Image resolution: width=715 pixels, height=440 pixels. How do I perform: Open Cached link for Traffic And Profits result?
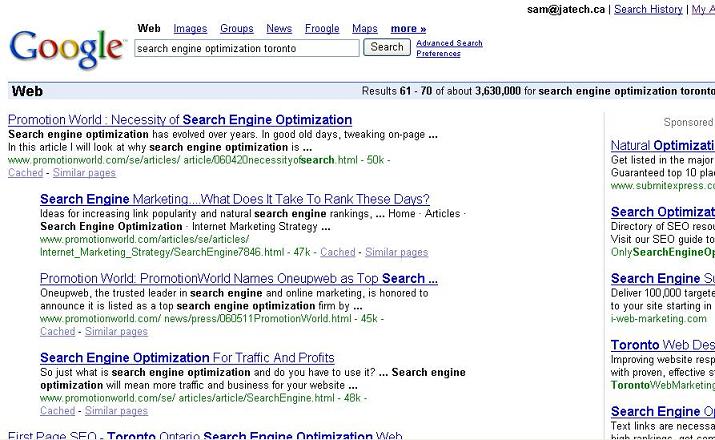pyautogui.click(x=57, y=411)
